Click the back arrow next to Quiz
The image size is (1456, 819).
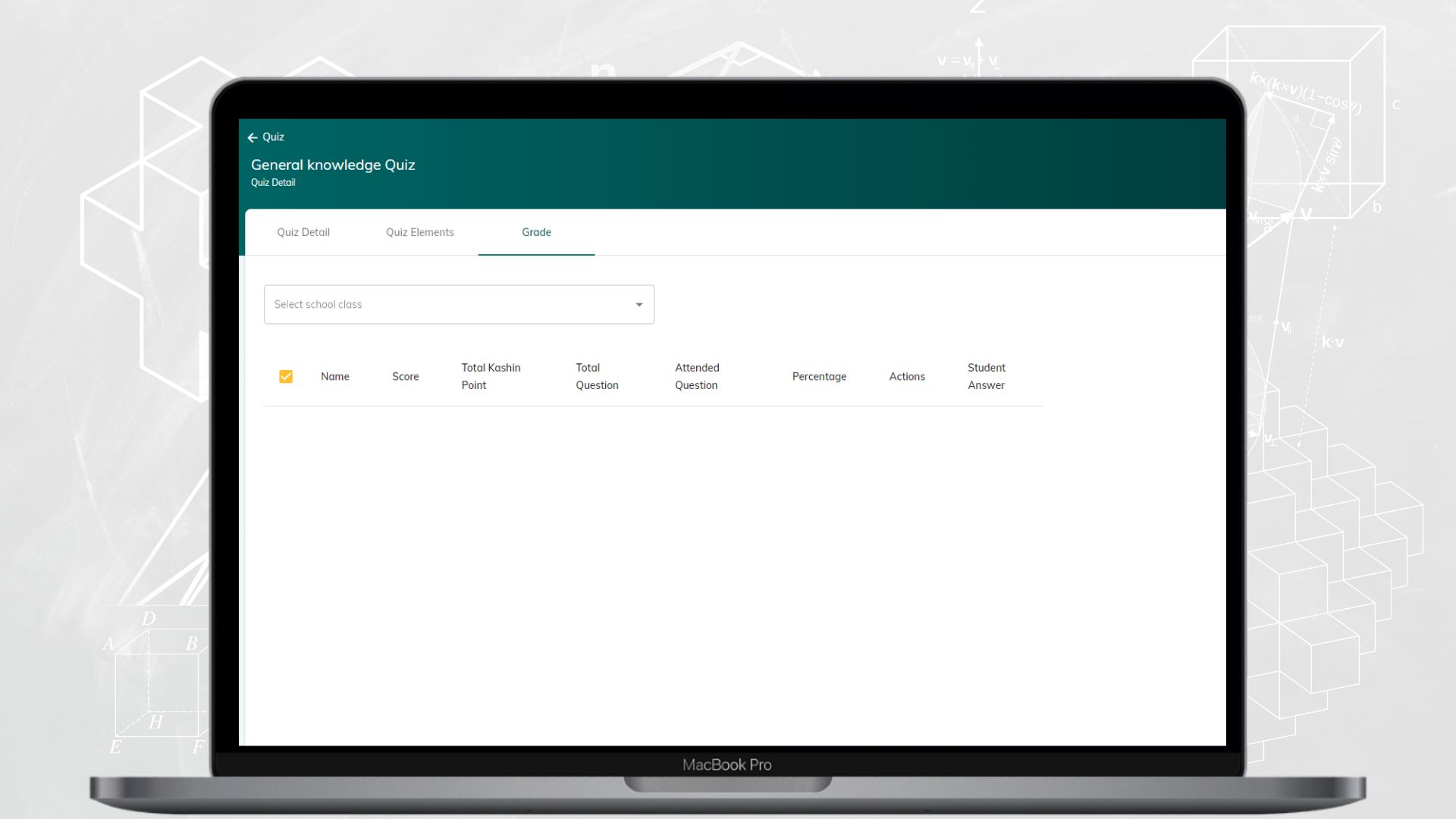[253, 137]
